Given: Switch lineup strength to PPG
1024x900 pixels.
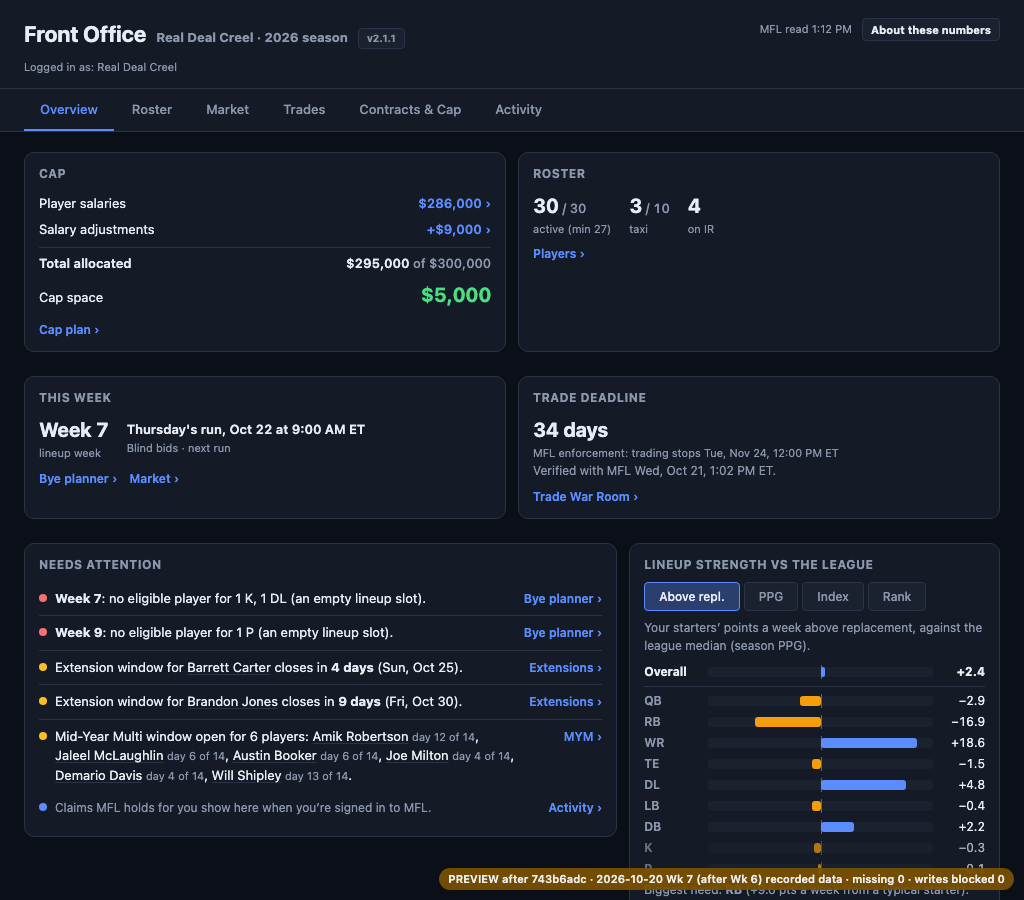Looking at the screenshot, I should pos(771,597).
